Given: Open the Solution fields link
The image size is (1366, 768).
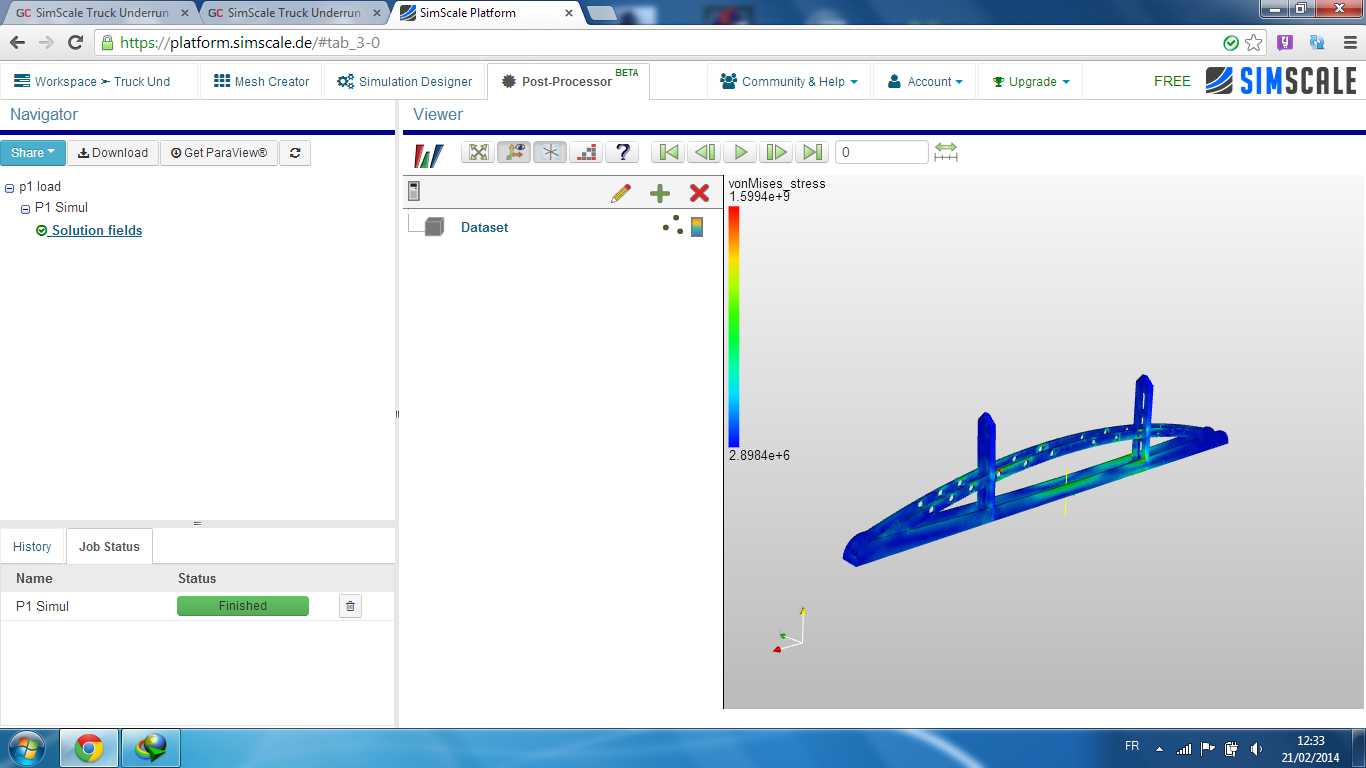Looking at the screenshot, I should click(x=97, y=230).
